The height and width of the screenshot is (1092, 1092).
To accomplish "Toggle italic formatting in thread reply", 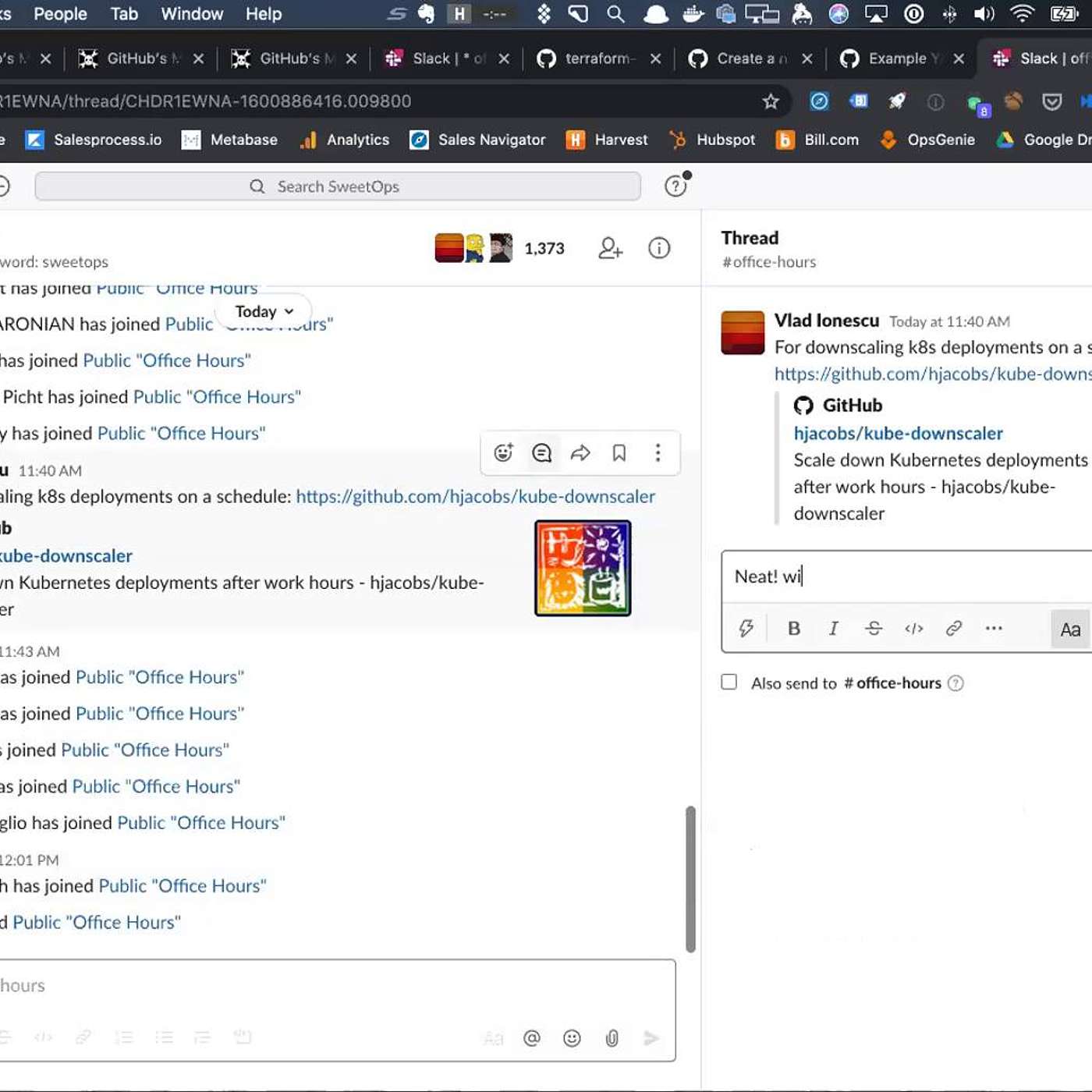I will click(x=833, y=629).
